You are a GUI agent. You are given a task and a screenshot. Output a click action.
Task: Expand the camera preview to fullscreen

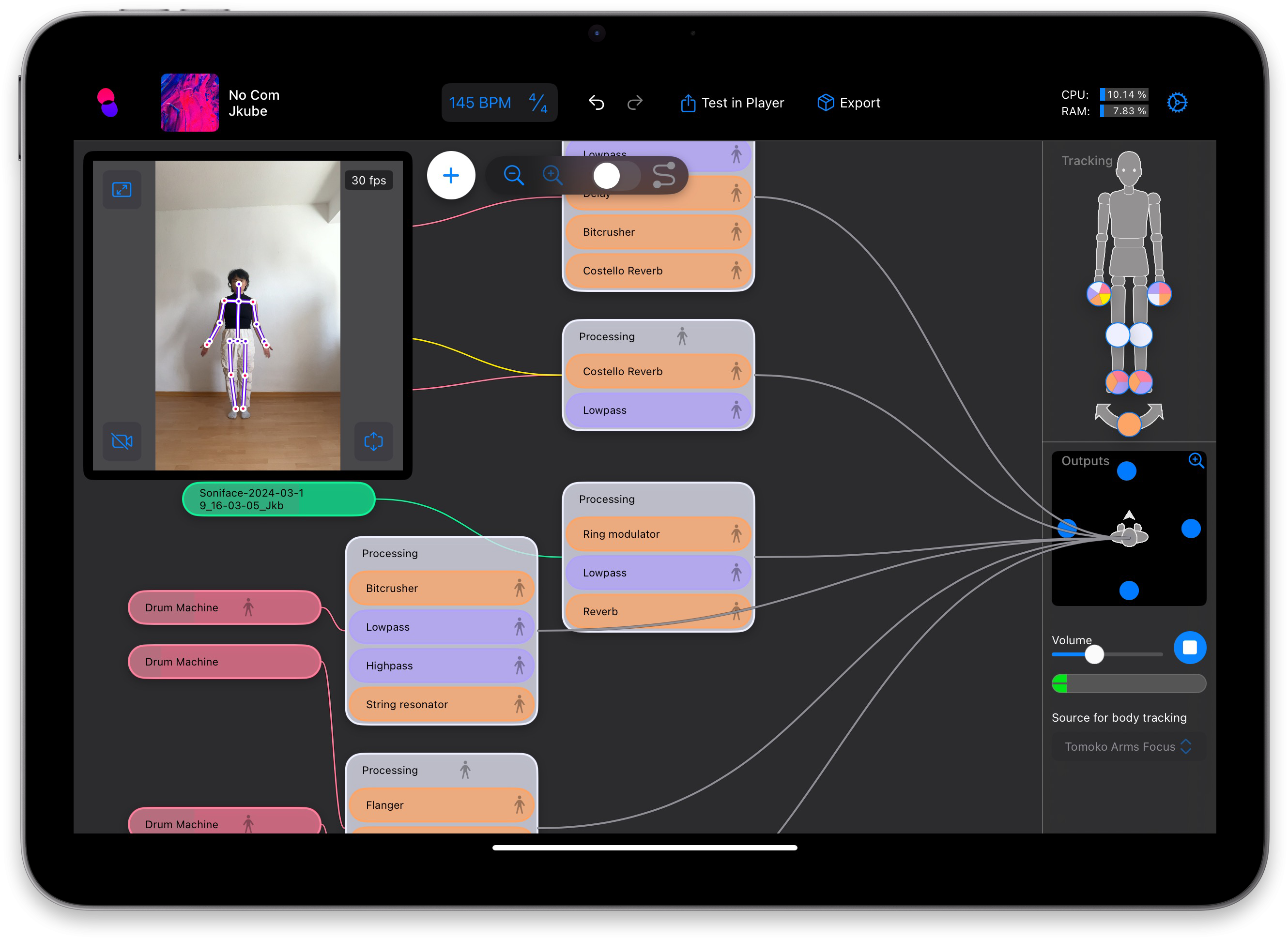coord(121,190)
